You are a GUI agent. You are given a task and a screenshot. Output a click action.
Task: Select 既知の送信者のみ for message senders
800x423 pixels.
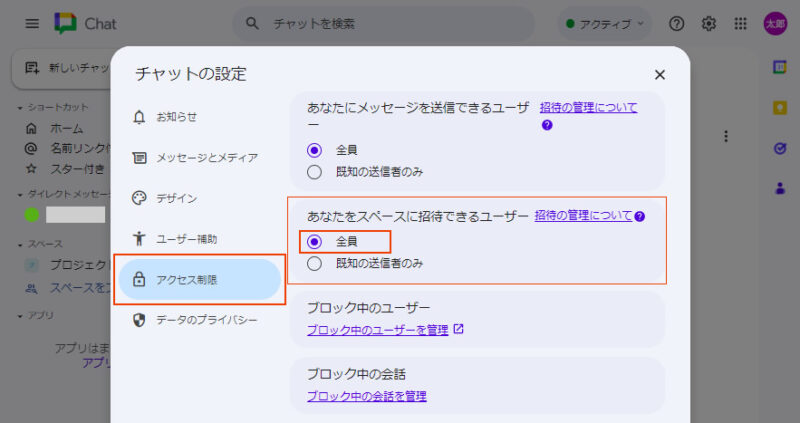point(315,172)
